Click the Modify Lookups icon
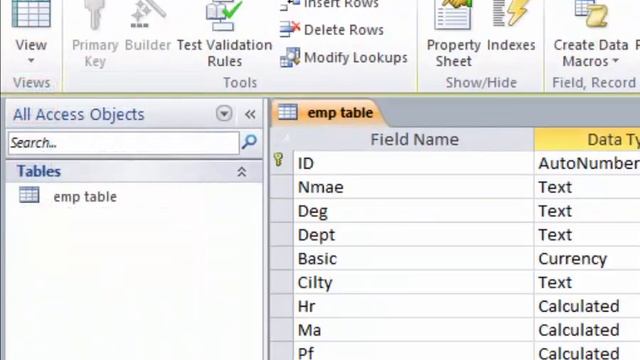Image resolution: width=640 pixels, height=360 pixels. tap(290, 57)
